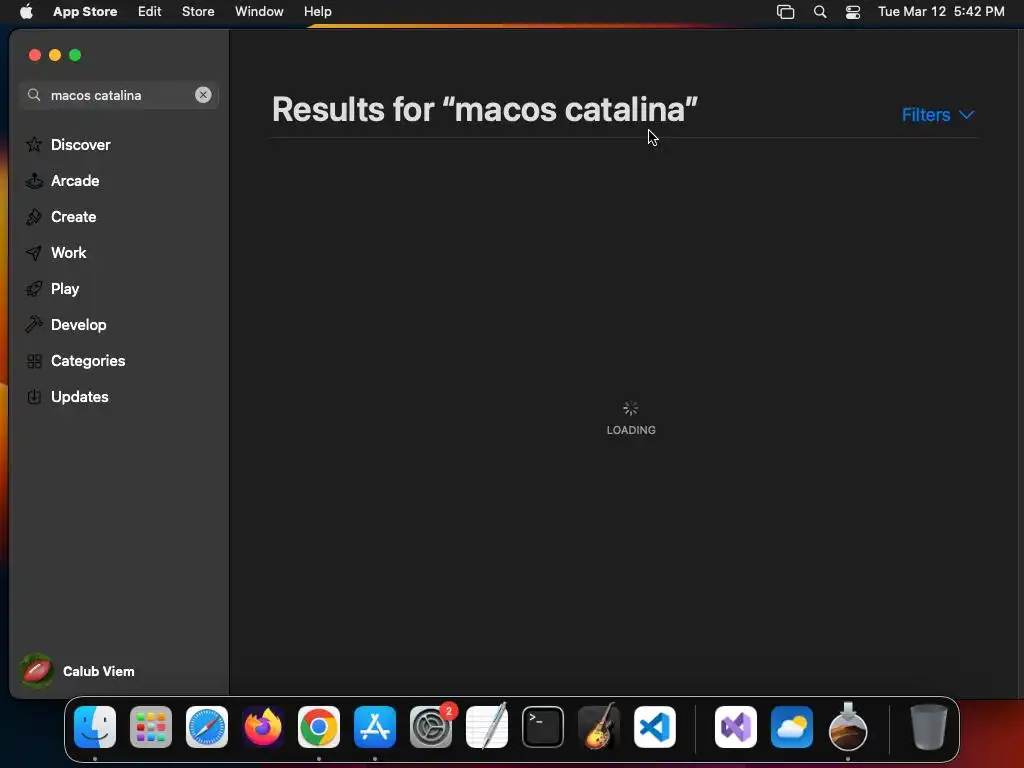This screenshot has height=768, width=1024.
Task: Launch GarageBand from the Dock
Action: click(599, 726)
